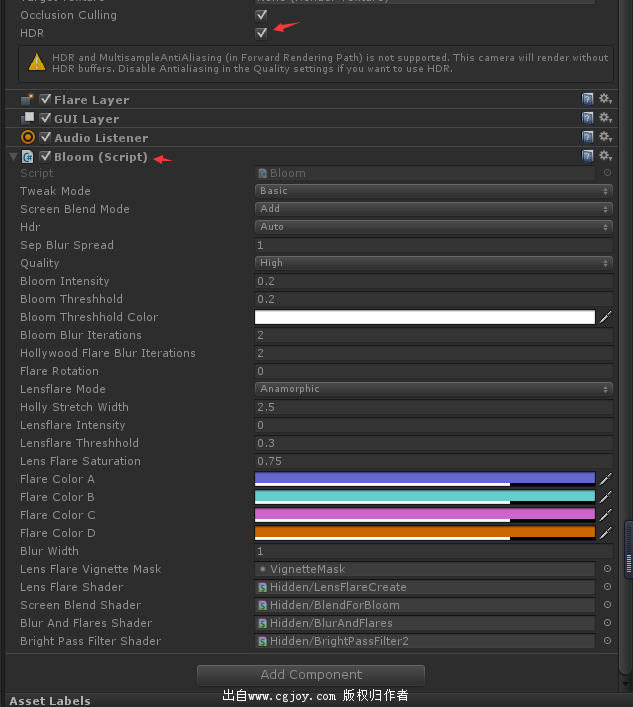The width and height of the screenshot is (633, 707).
Task: Open Flare Color B swatch
Action: (425, 497)
